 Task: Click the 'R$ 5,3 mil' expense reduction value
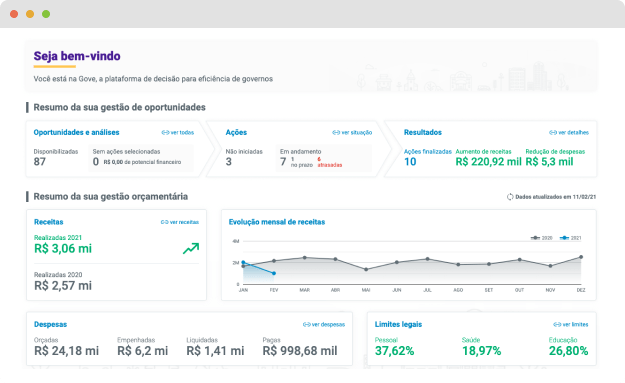[x=549, y=162]
